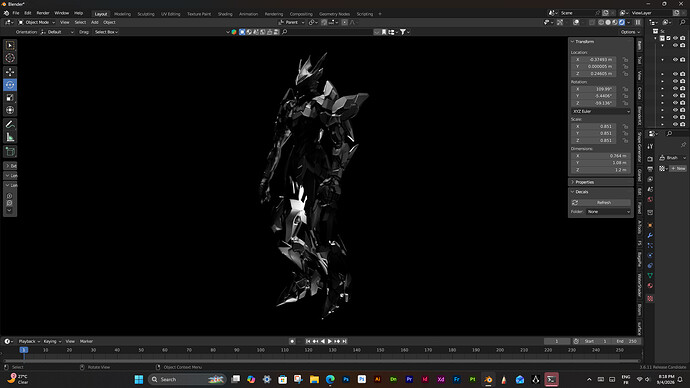Click the search magnifier icon in header
The height and width of the screenshot is (388, 690).
[x=285, y=32]
